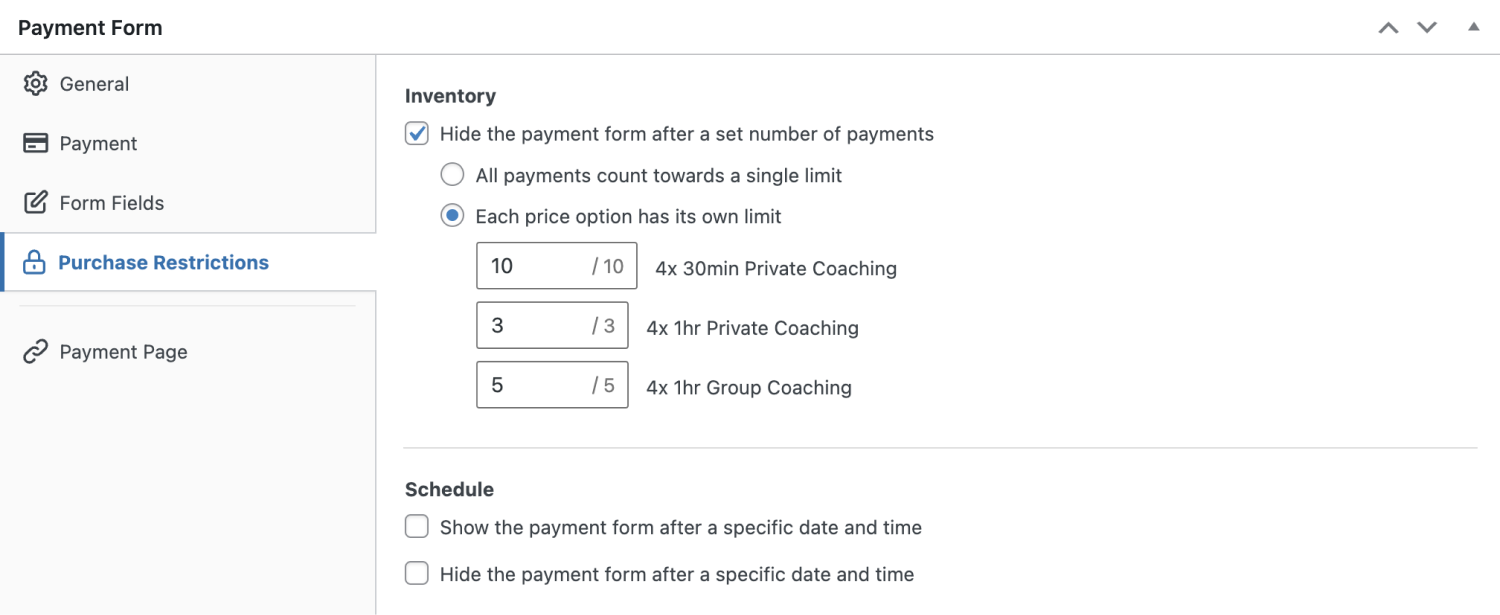This screenshot has width=1500, height=615.
Task: Enable Show the payment form after specific date
Action: (x=417, y=527)
